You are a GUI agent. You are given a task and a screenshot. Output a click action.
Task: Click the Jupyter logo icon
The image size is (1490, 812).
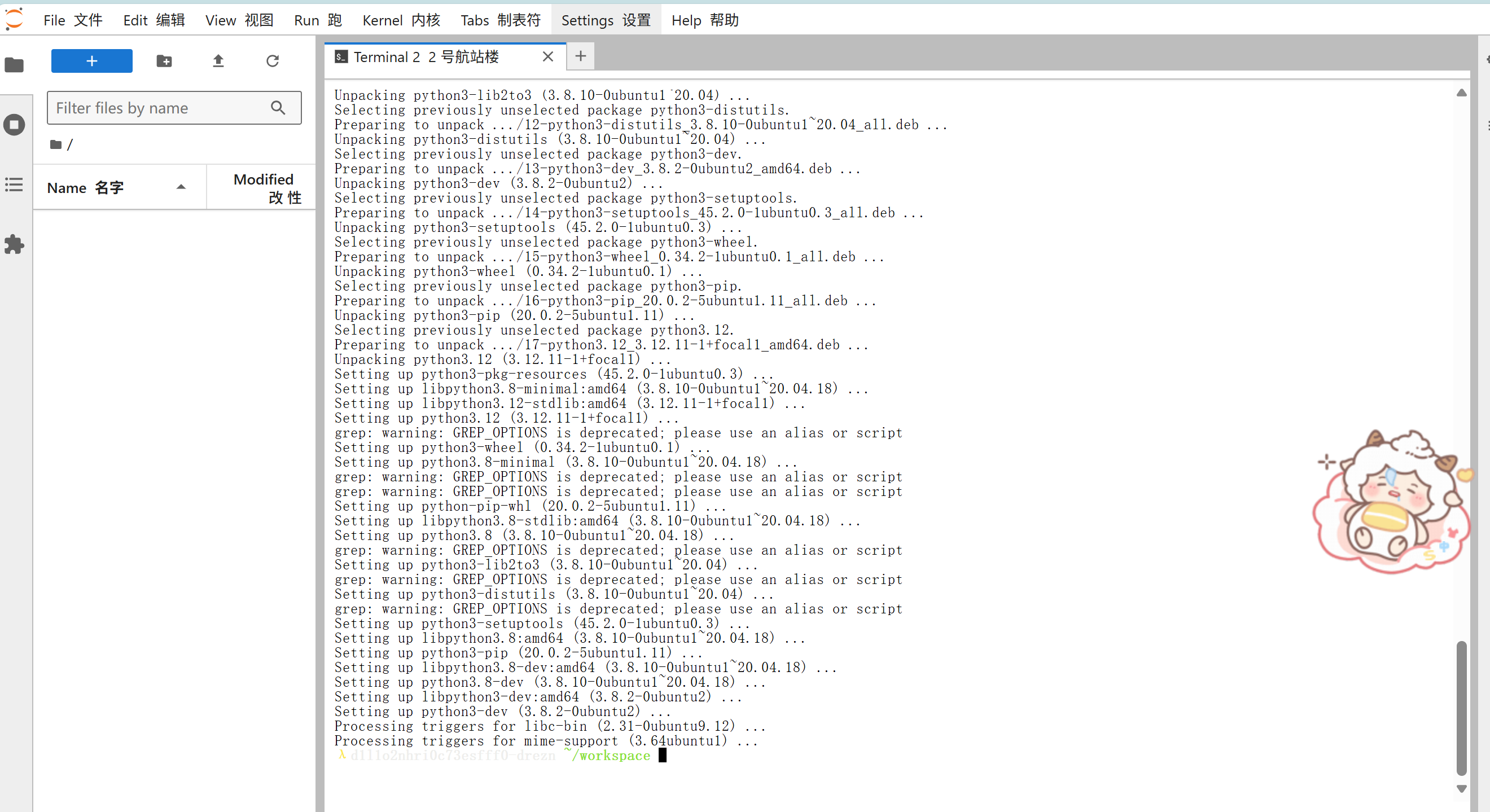coord(14,19)
